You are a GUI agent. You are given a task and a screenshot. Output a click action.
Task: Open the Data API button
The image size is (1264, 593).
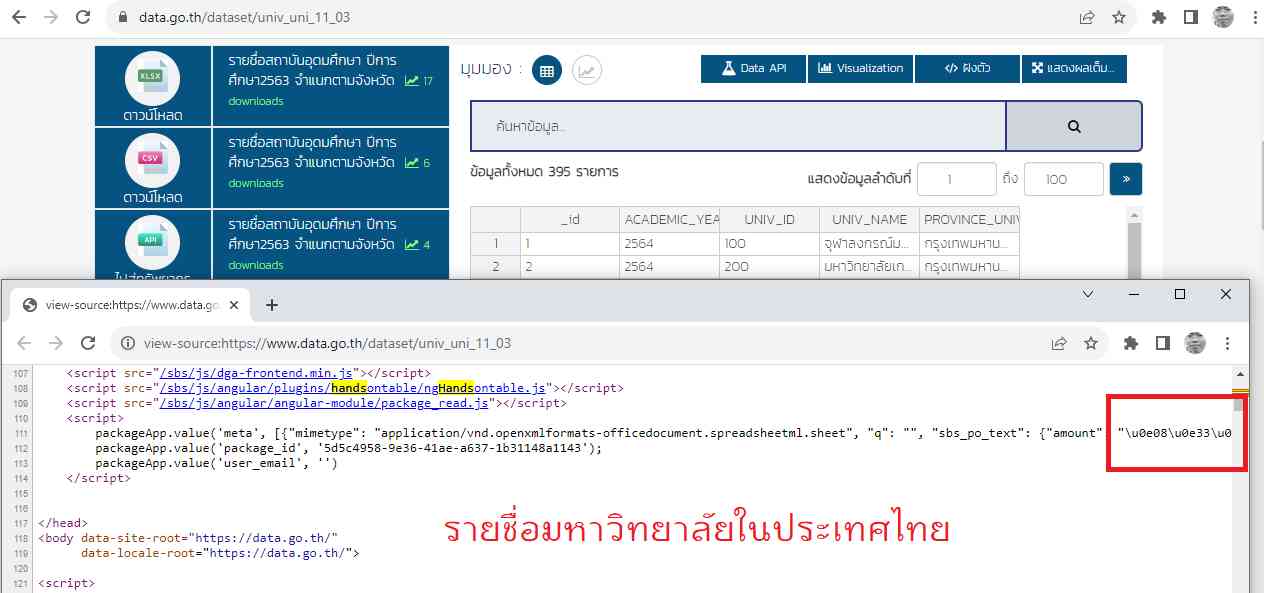(753, 68)
